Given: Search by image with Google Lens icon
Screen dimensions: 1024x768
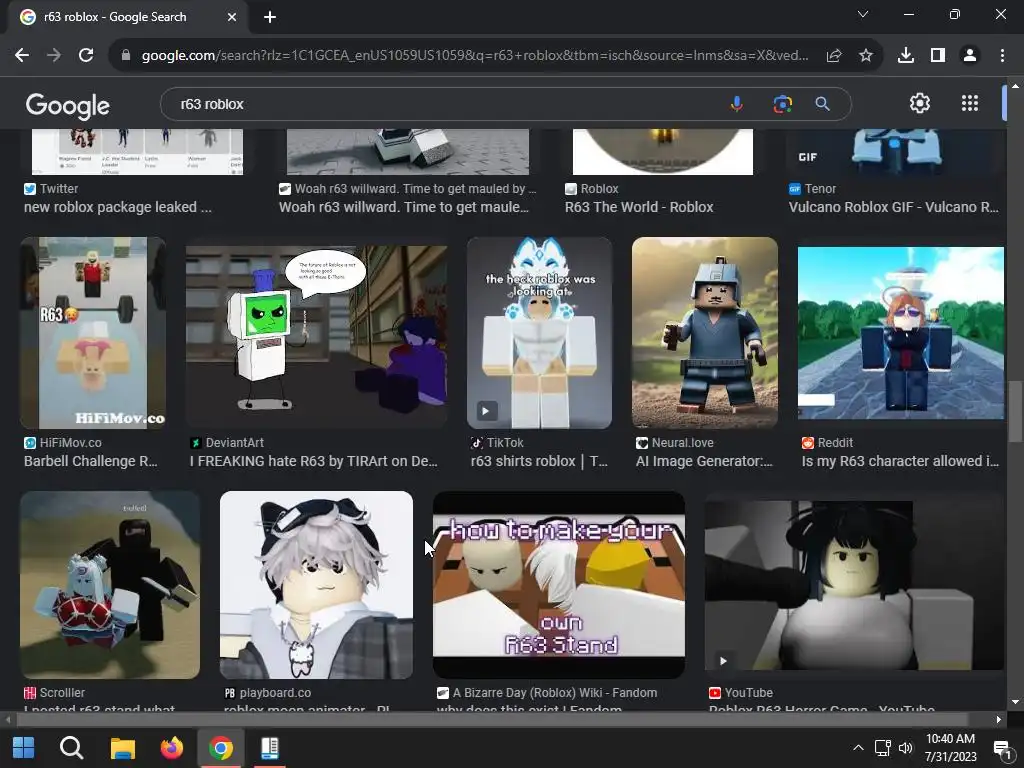Looking at the screenshot, I should 782,104.
